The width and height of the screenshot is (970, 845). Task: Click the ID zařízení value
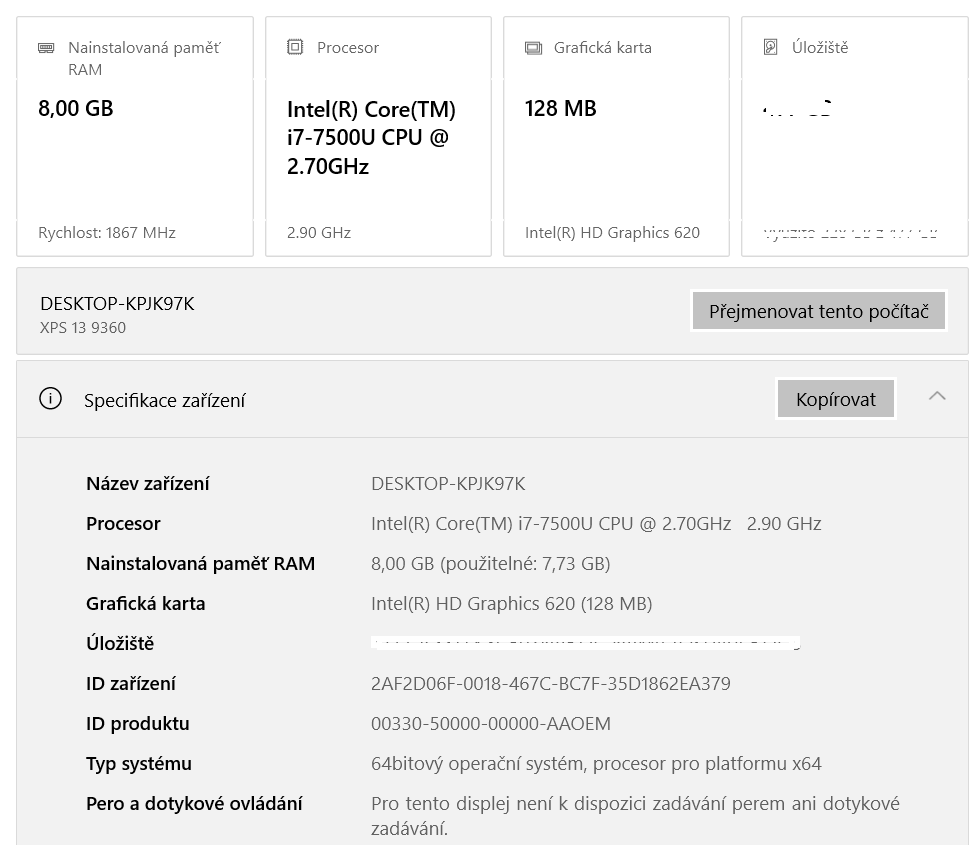click(x=550, y=684)
